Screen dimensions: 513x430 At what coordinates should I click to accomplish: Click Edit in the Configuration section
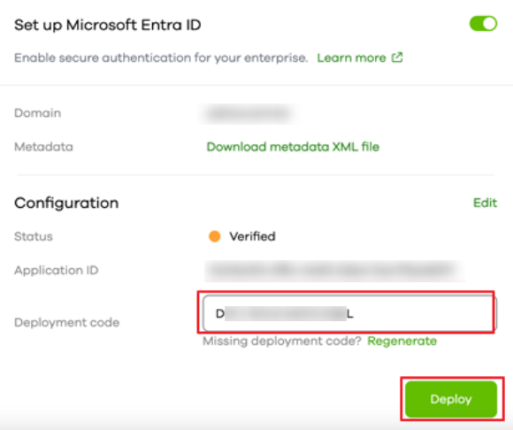coord(485,203)
